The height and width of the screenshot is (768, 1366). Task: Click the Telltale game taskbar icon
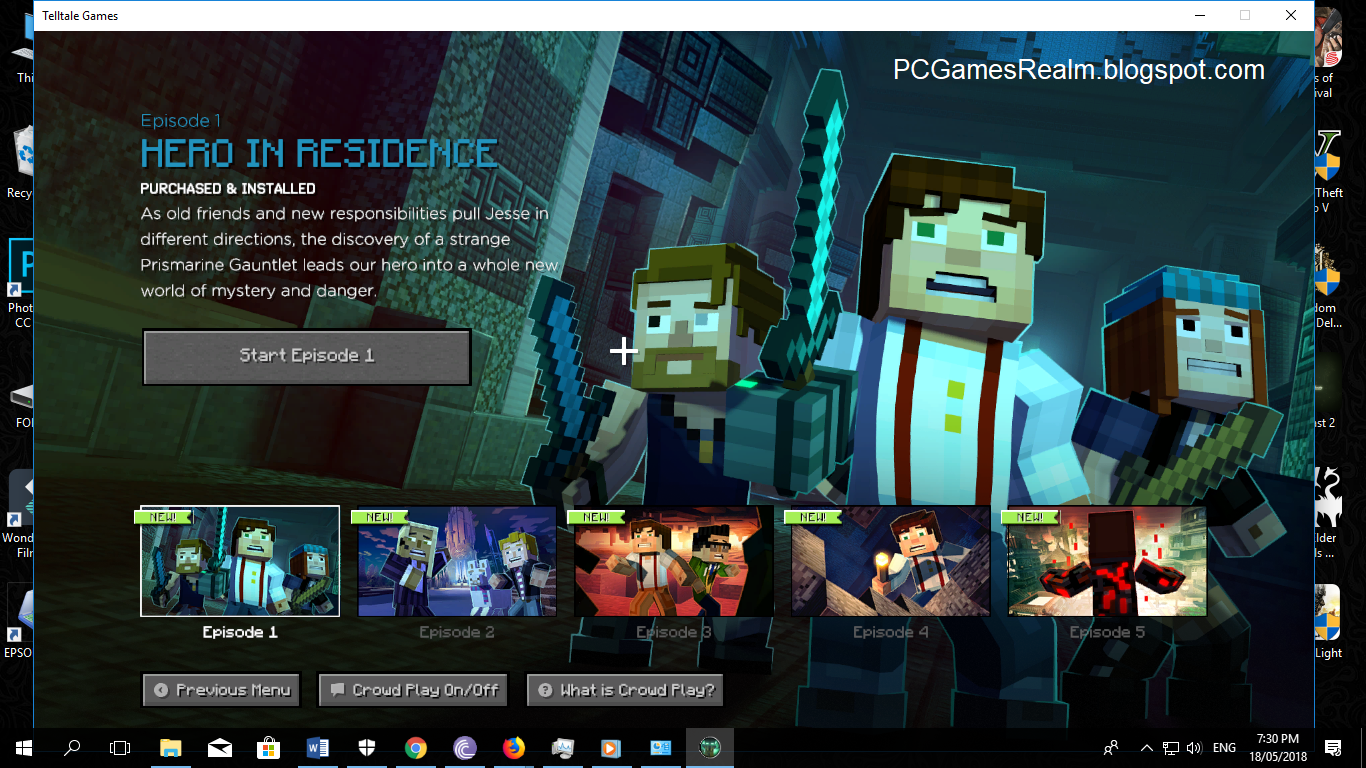[x=710, y=747]
